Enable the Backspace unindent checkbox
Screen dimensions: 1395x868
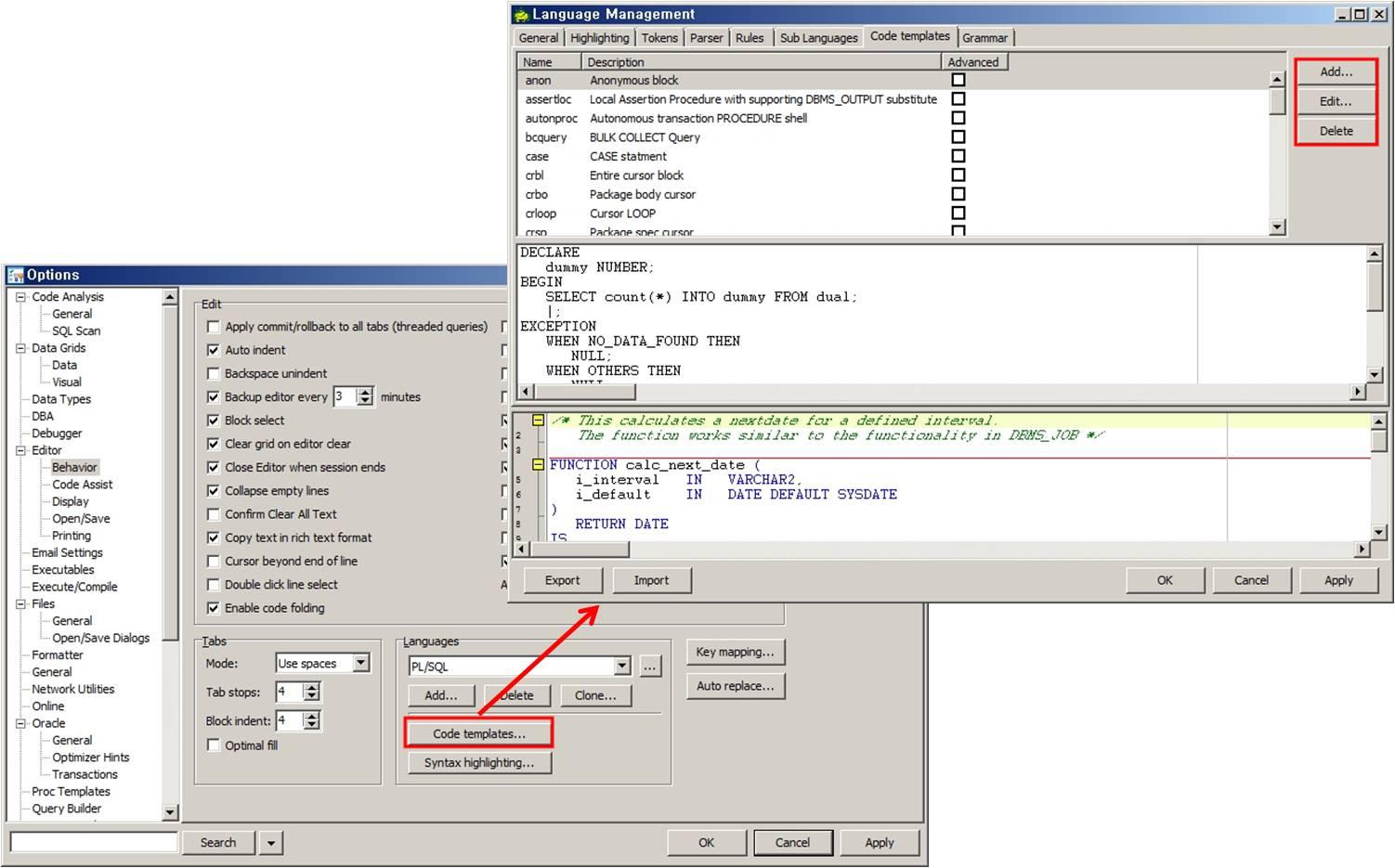(x=214, y=373)
